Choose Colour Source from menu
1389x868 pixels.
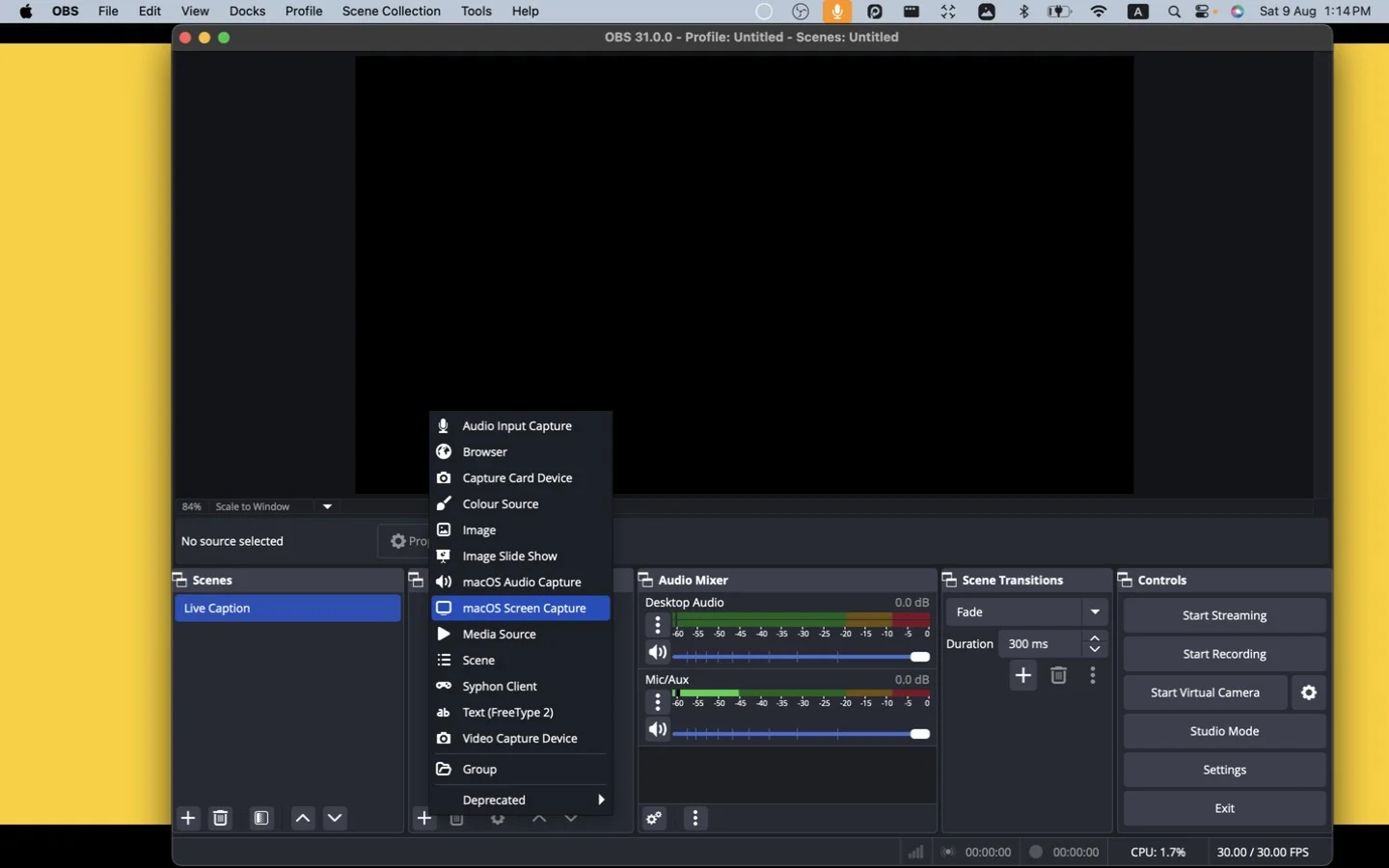click(521, 504)
